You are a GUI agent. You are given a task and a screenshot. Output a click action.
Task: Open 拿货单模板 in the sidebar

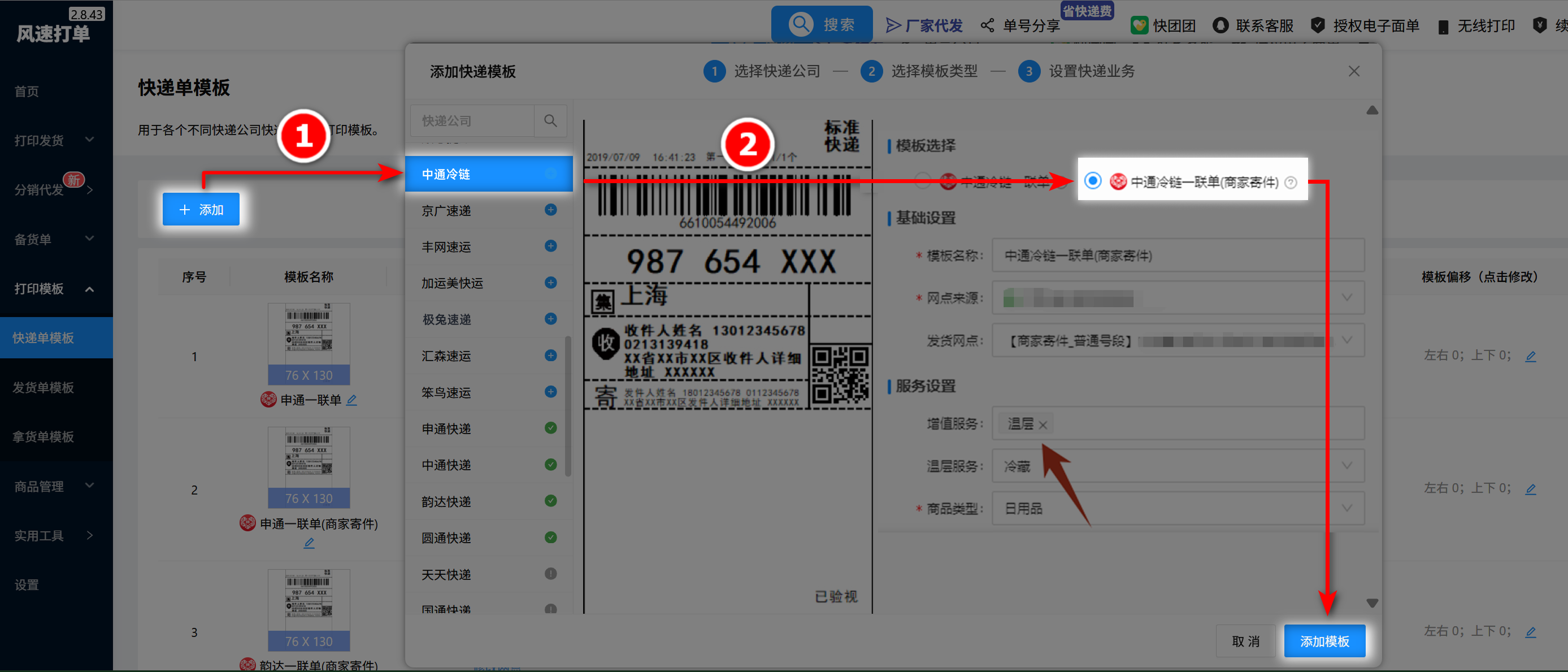[x=56, y=436]
